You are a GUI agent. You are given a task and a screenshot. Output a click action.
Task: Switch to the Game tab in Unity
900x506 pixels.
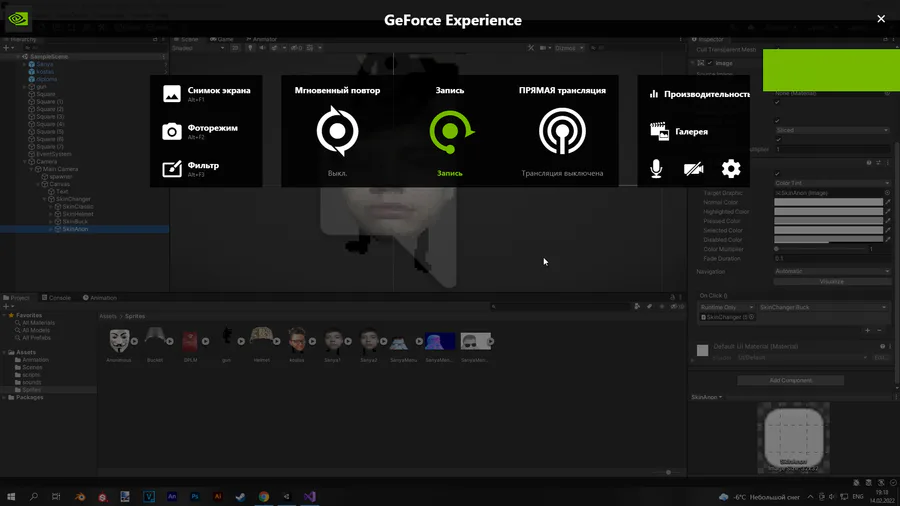[222, 39]
